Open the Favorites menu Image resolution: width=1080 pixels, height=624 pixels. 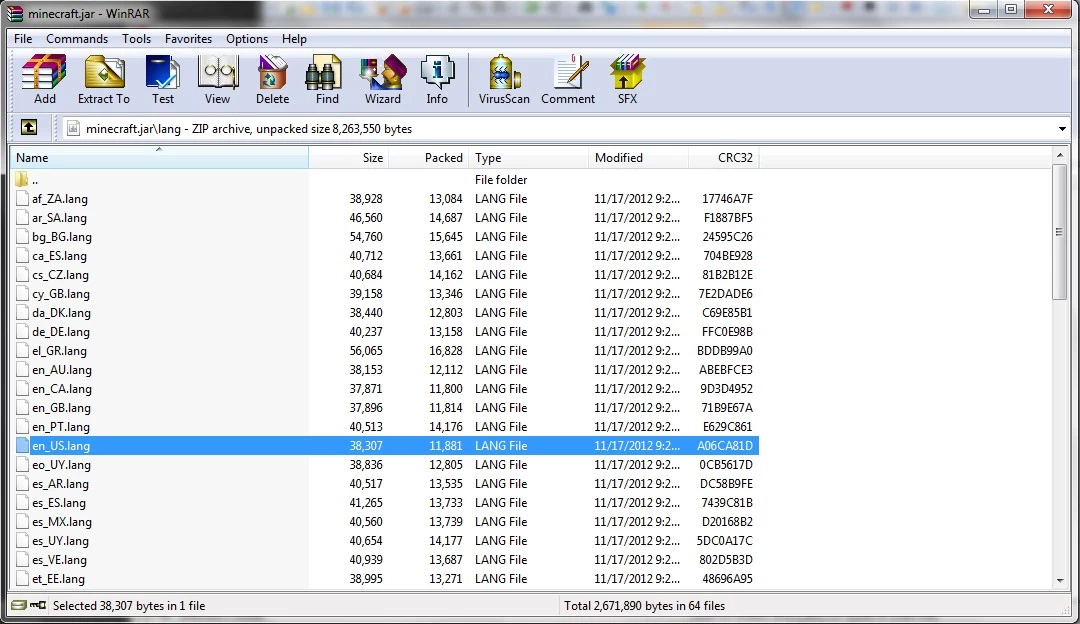(x=188, y=39)
